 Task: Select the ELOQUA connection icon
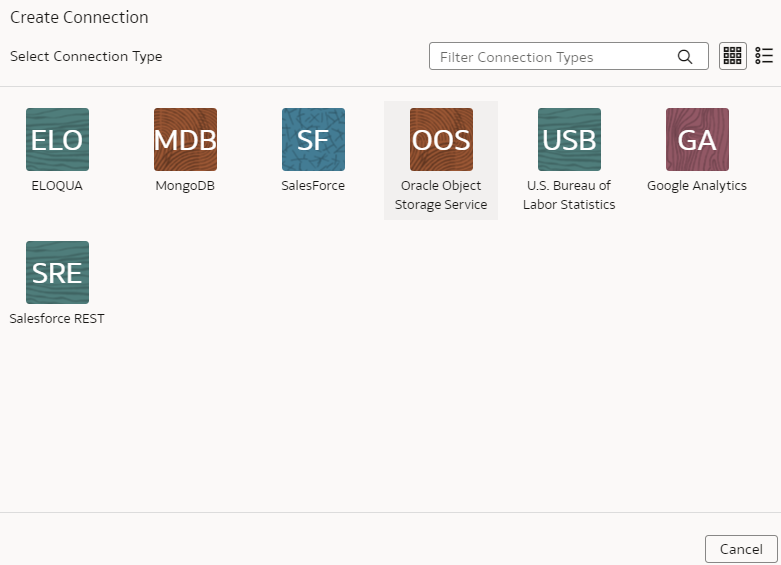coord(57,140)
